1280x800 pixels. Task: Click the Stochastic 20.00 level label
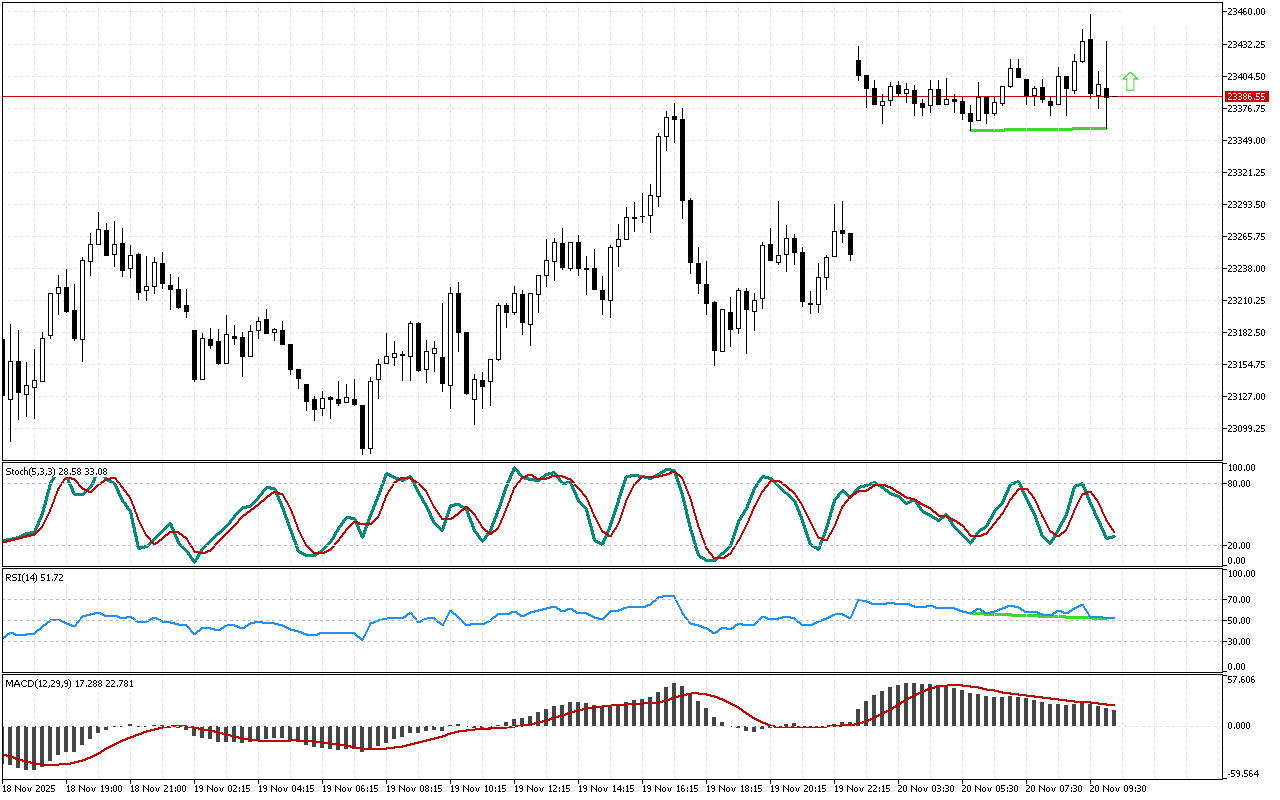click(1240, 545)
